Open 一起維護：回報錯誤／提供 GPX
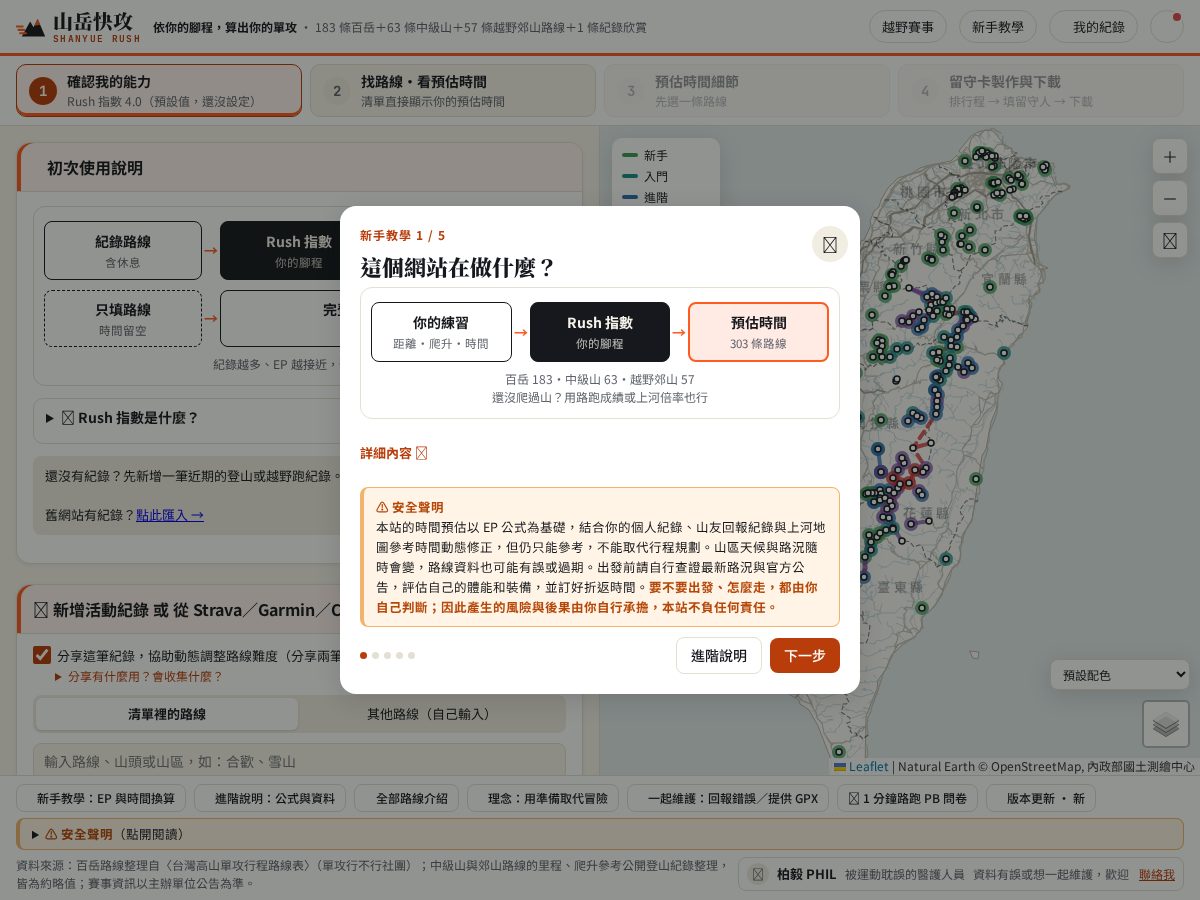This screenshot has width=1200, height=900. pyautogui.click(x=728, y=798)
